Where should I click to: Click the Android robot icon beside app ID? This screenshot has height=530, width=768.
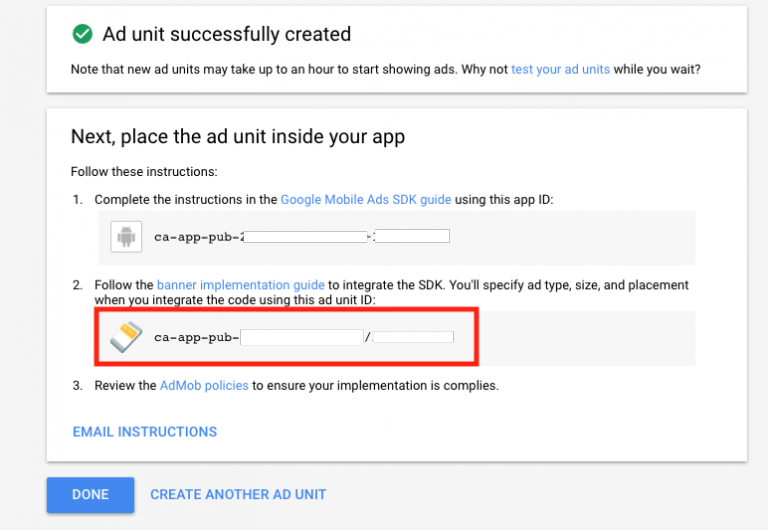126,237
